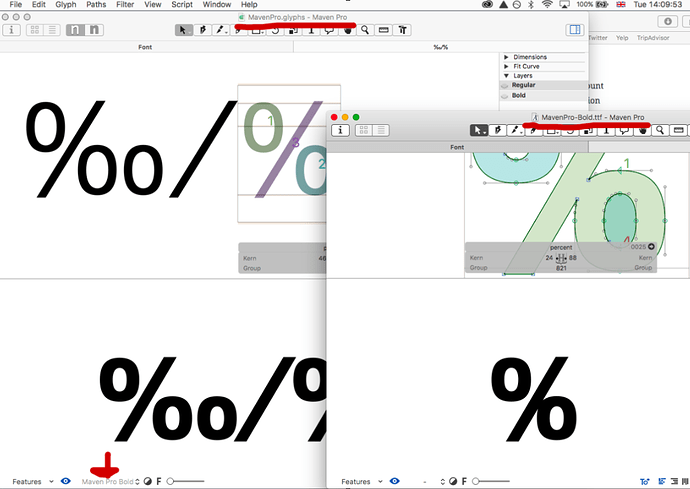Select the Bold layer in Layers list

tap(521, 95)
